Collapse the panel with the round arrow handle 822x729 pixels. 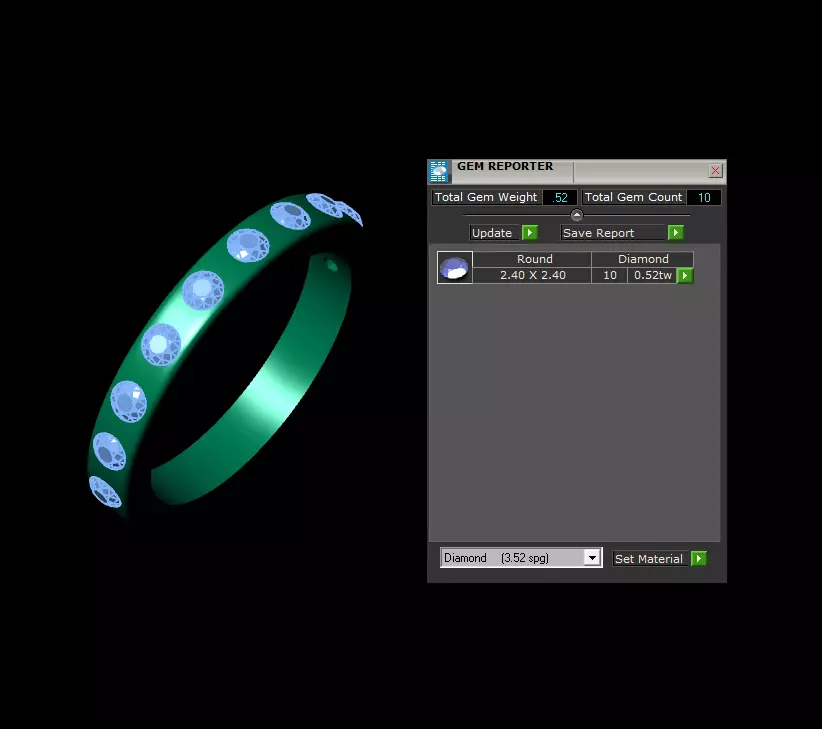576,215
